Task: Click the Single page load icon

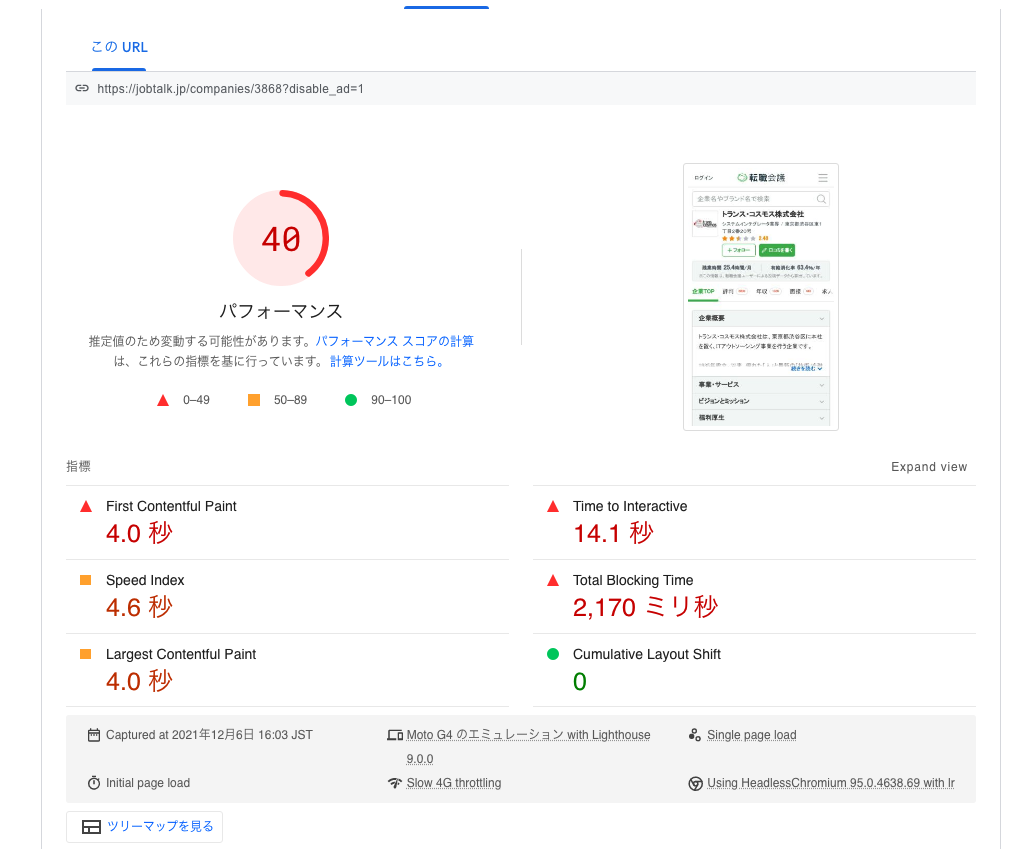Action: coord(694,735)
